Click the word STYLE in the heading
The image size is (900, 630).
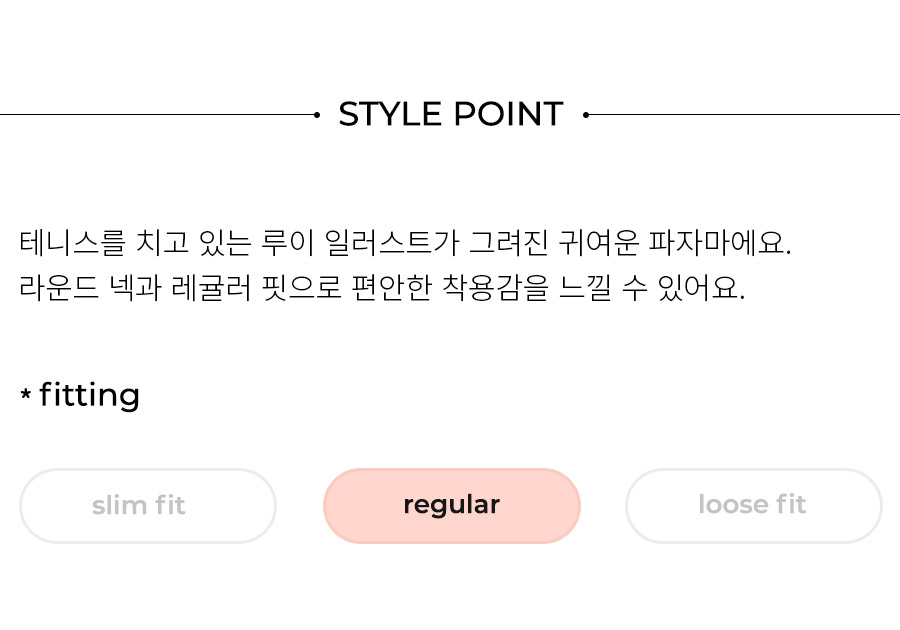click(x=390, y=114)
